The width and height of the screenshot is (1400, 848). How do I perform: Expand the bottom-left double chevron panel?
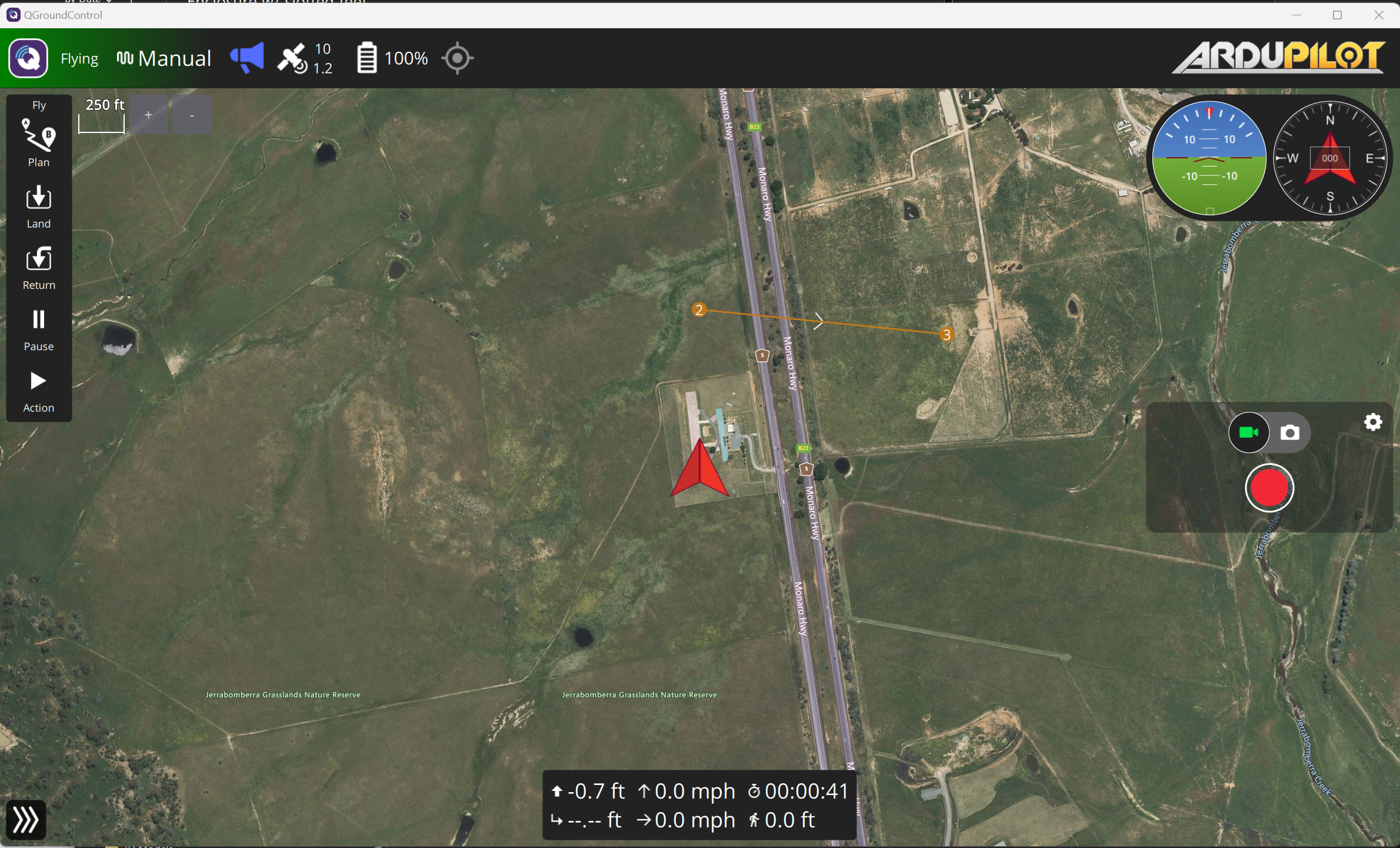(x=26, y=820)
